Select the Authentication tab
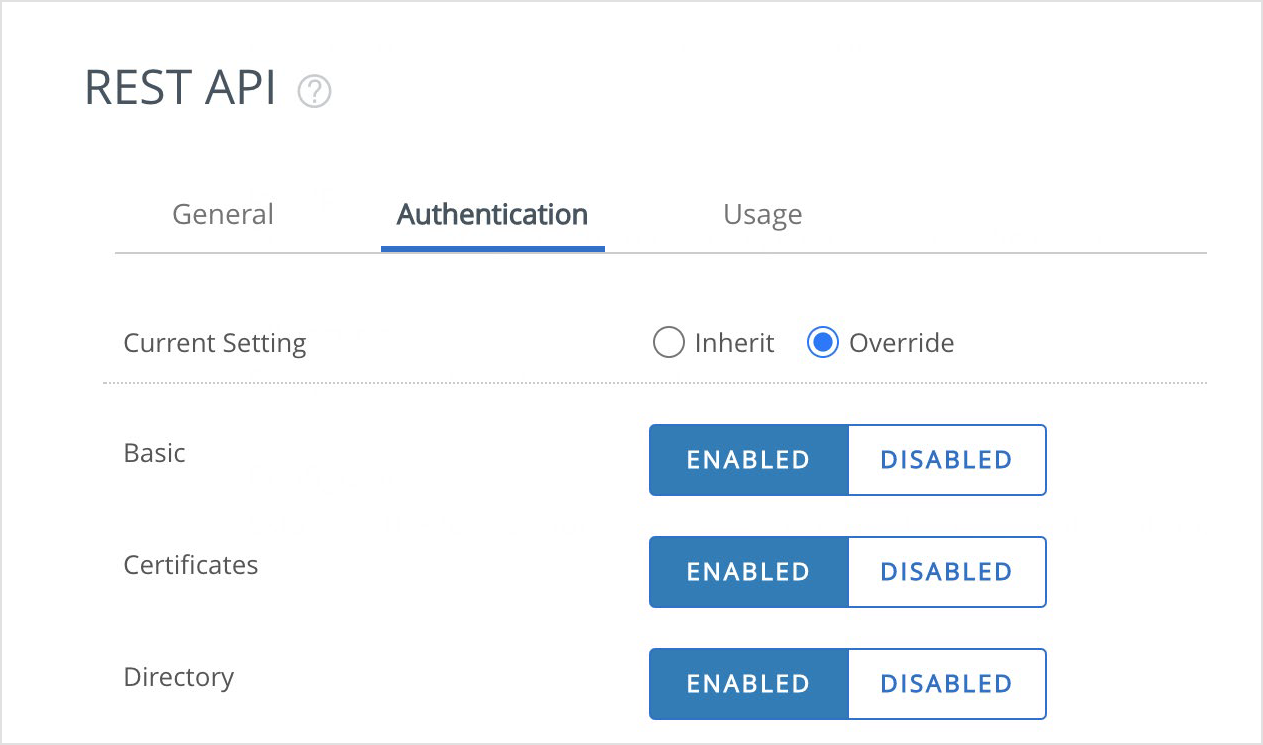 click(491, 214)
